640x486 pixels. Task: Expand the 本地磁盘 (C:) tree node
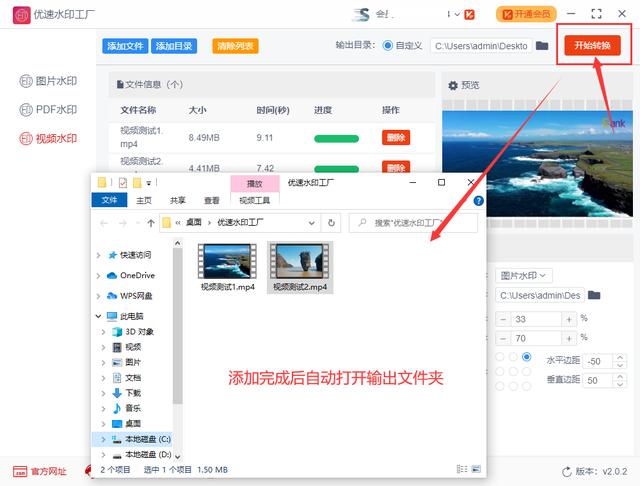103,439
